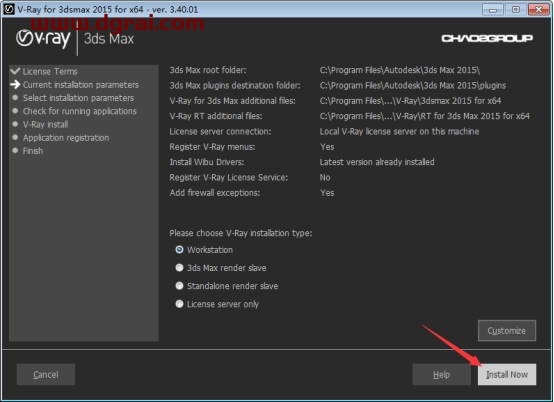Click the V-Ray install step
The width and height of the screenshot is (554, 402).
[45, 124]
